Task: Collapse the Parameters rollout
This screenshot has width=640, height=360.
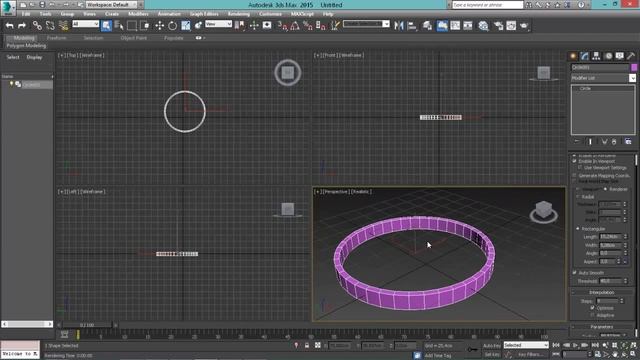Action: click(602, 327)
